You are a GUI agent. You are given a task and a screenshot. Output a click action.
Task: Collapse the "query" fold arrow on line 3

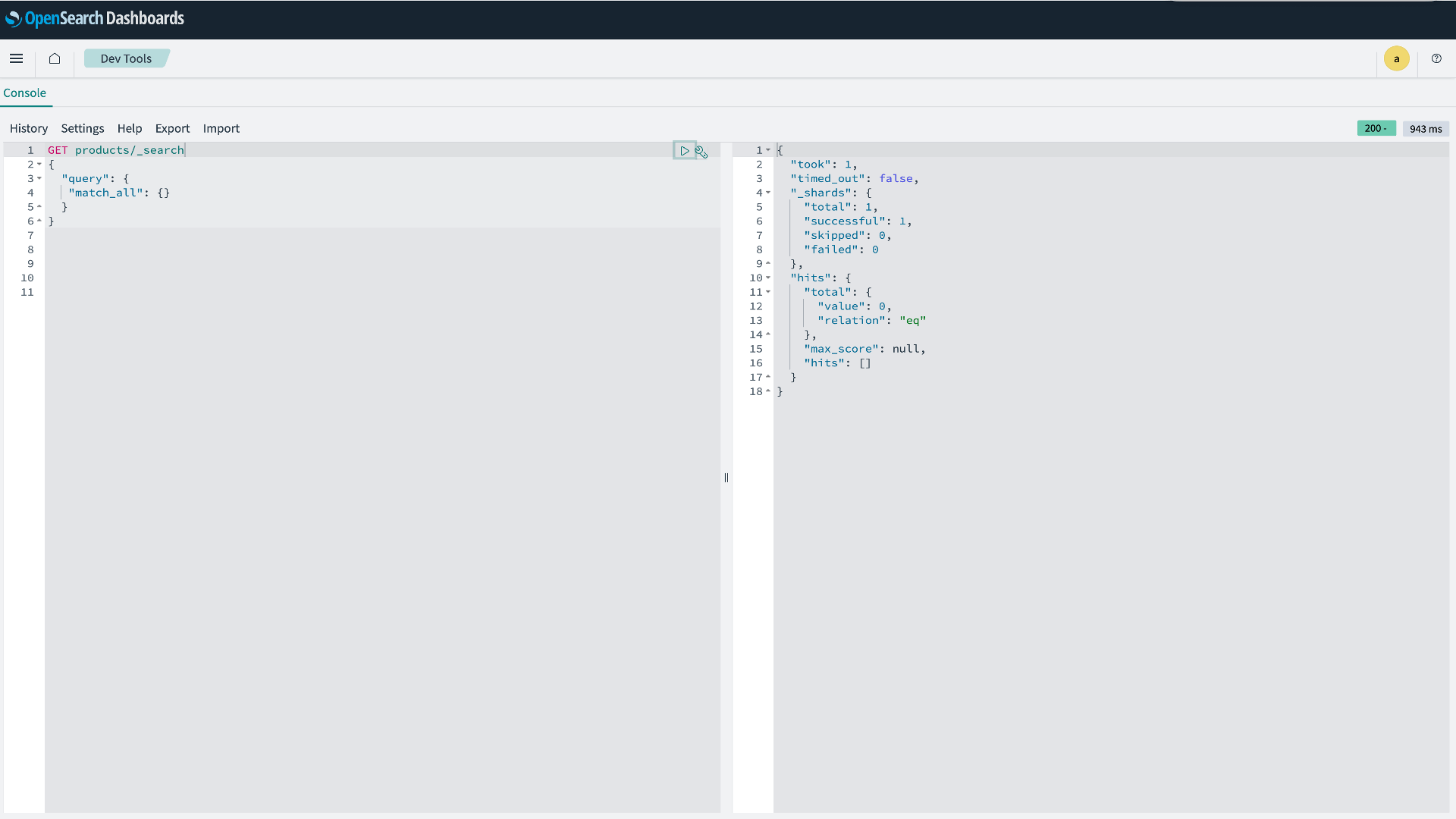pyautogui.click(x=39, y=179)
